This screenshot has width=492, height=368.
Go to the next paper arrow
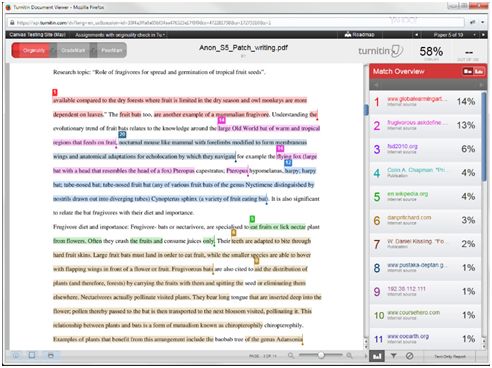(483, 35)
